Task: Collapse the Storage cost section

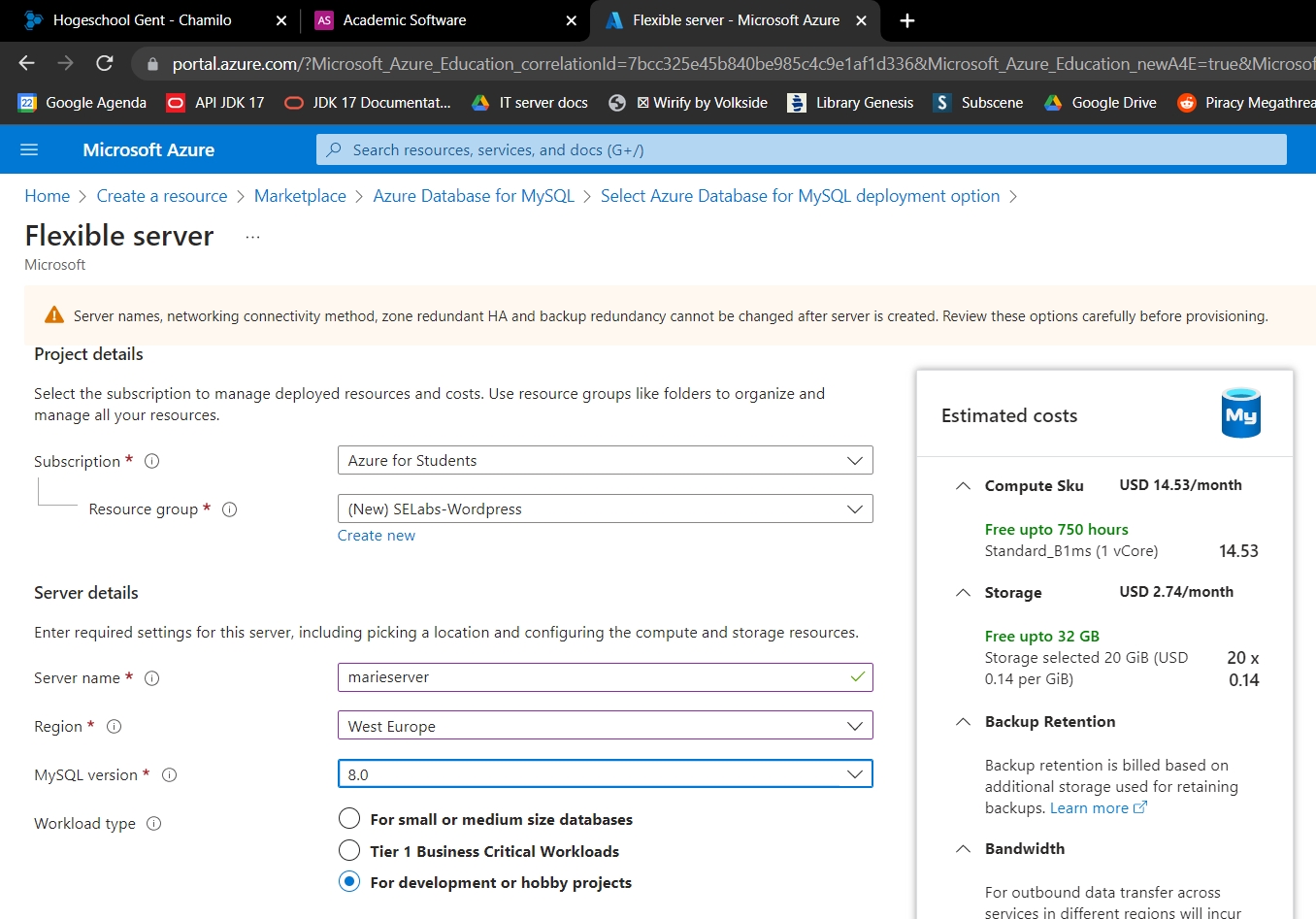Action: (963, 593)
